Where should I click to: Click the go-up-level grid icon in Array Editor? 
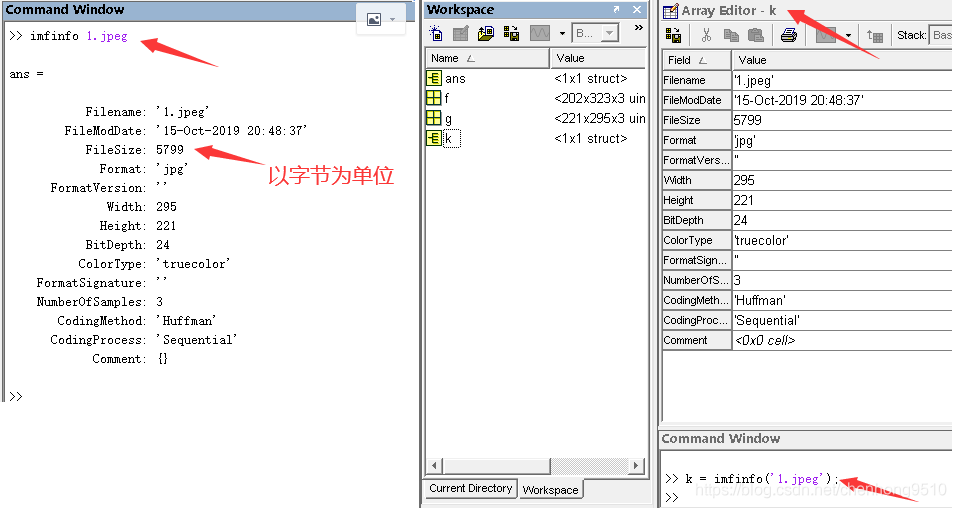[x=875, y=36]
